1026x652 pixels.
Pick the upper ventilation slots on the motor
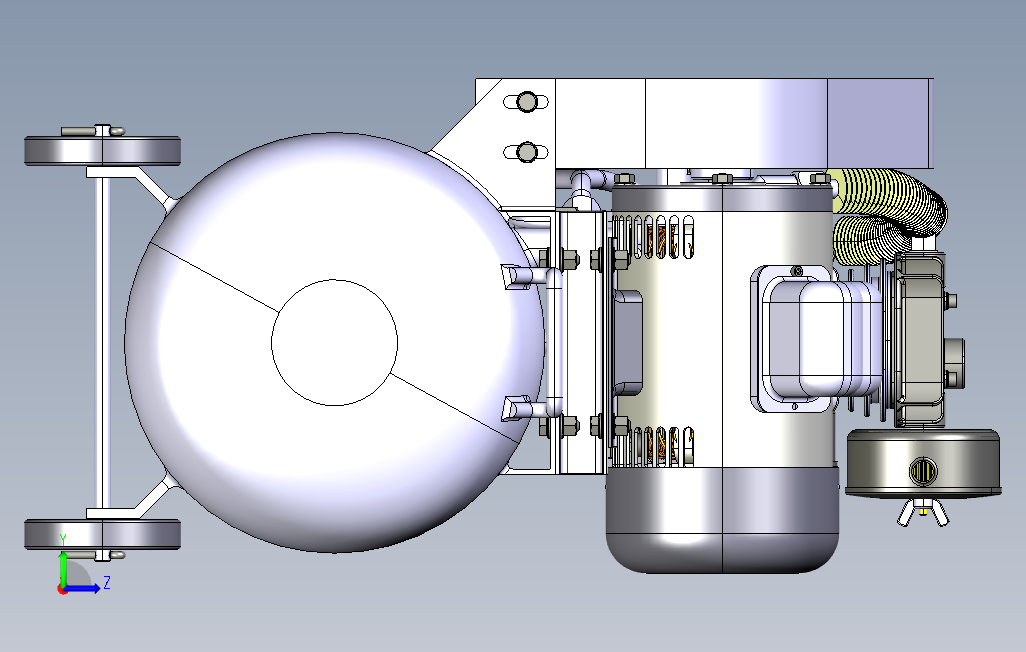[x=653, y=236]
